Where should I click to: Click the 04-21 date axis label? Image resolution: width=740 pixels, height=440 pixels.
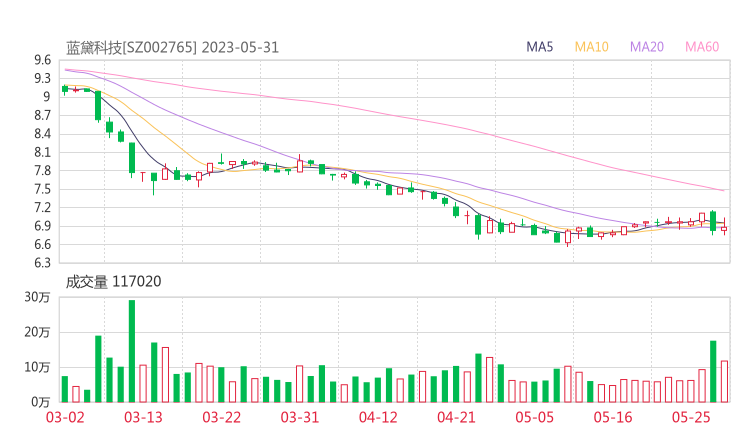tap(456, 417)
